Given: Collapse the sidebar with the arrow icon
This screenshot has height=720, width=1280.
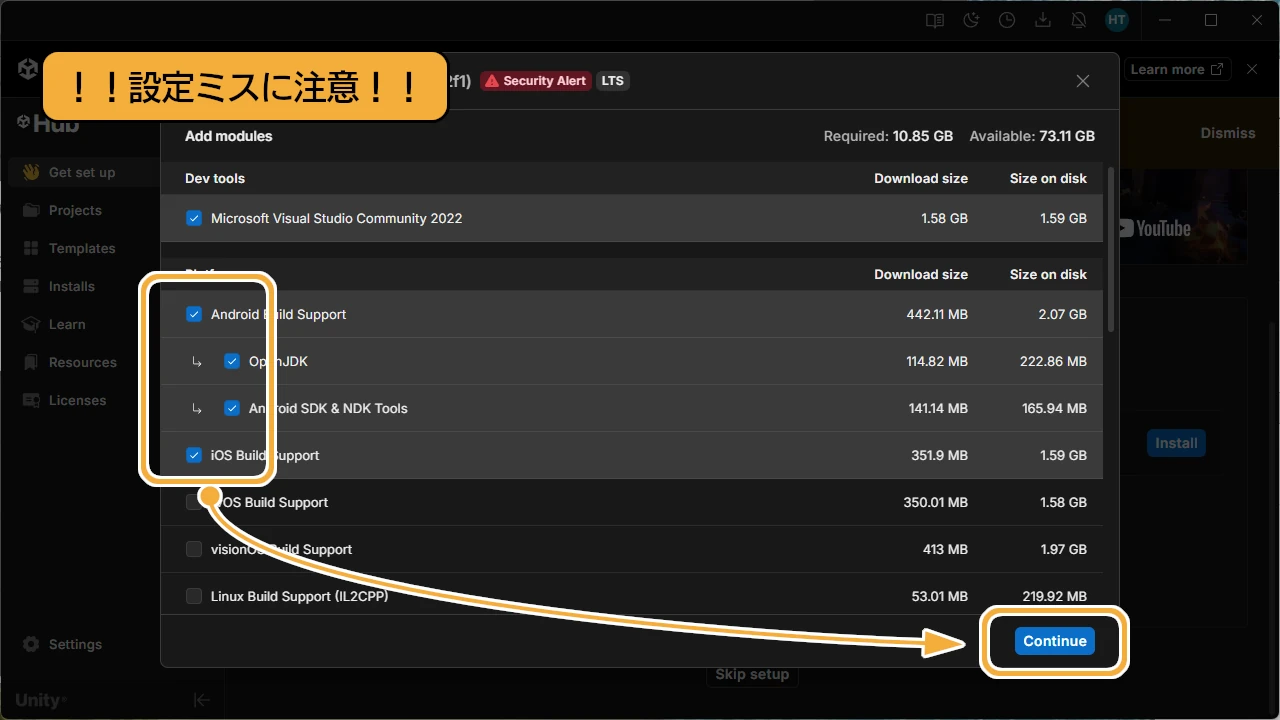Looking at the screenshot, I should tap(201, 700).
